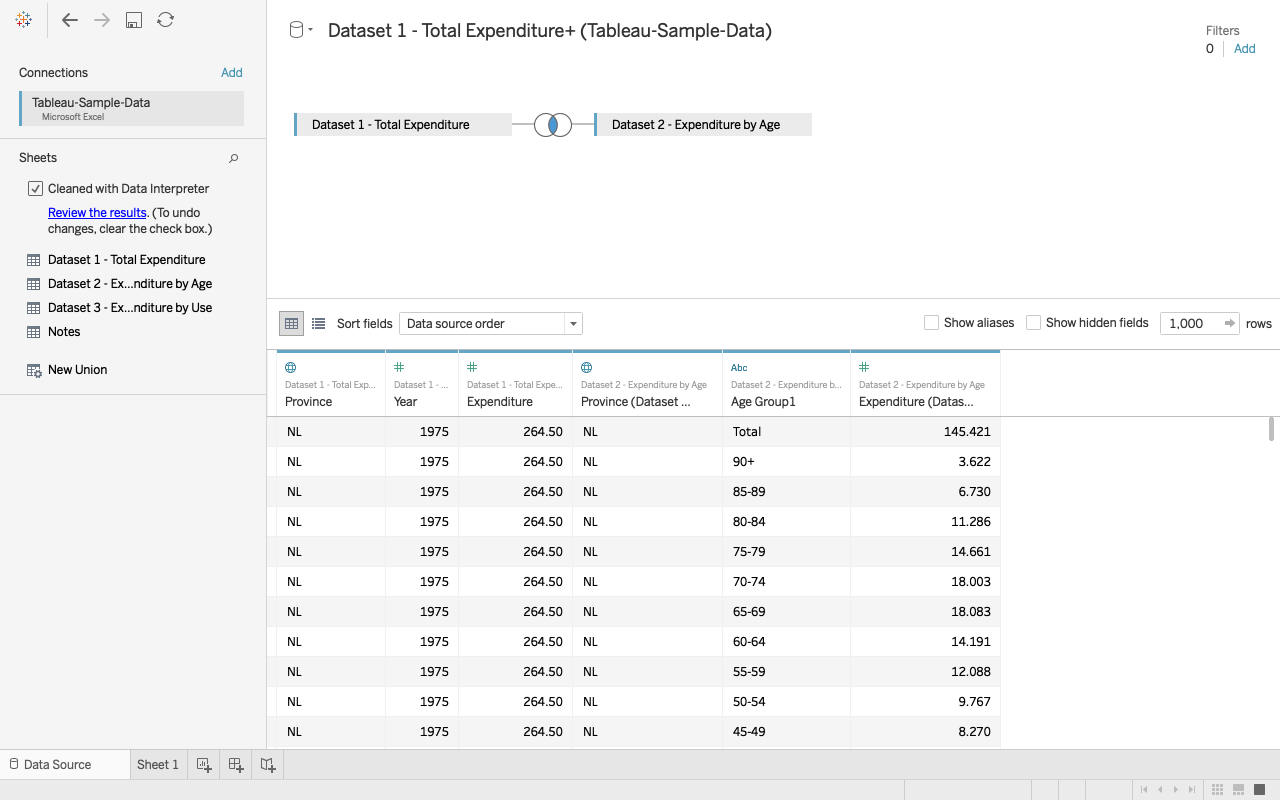Screen dimensions: 1280x800
Task: Click globe icon for Province (Dataset 2)
Action: click(587, 368)
